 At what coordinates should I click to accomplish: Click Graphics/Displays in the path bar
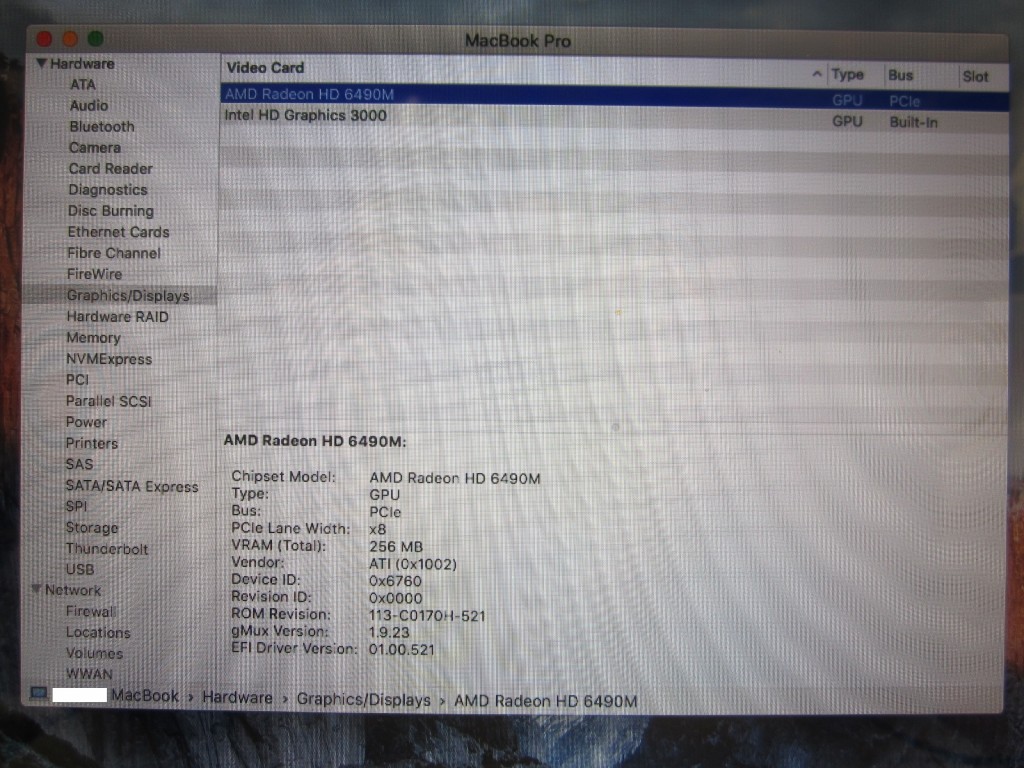click(364, 699)
